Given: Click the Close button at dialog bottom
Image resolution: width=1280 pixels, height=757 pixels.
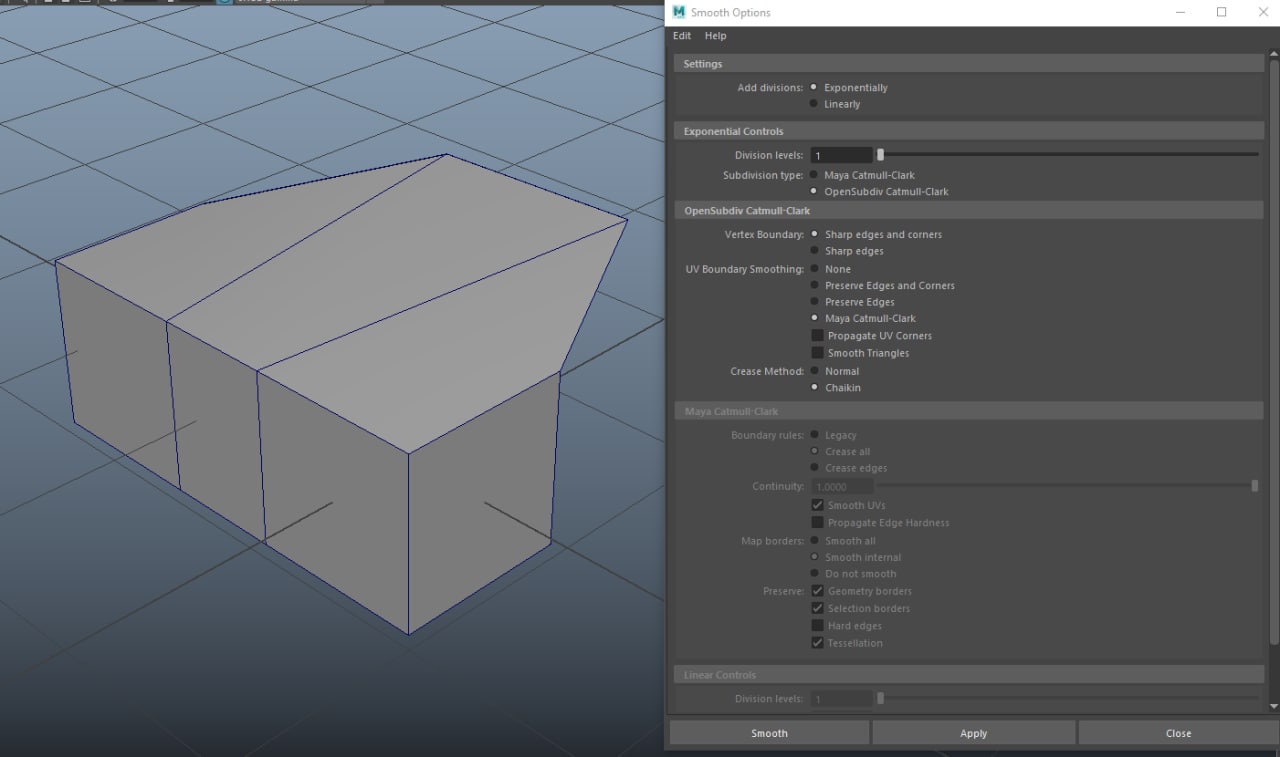Looking at the screenshot, I should (1179, 733).
